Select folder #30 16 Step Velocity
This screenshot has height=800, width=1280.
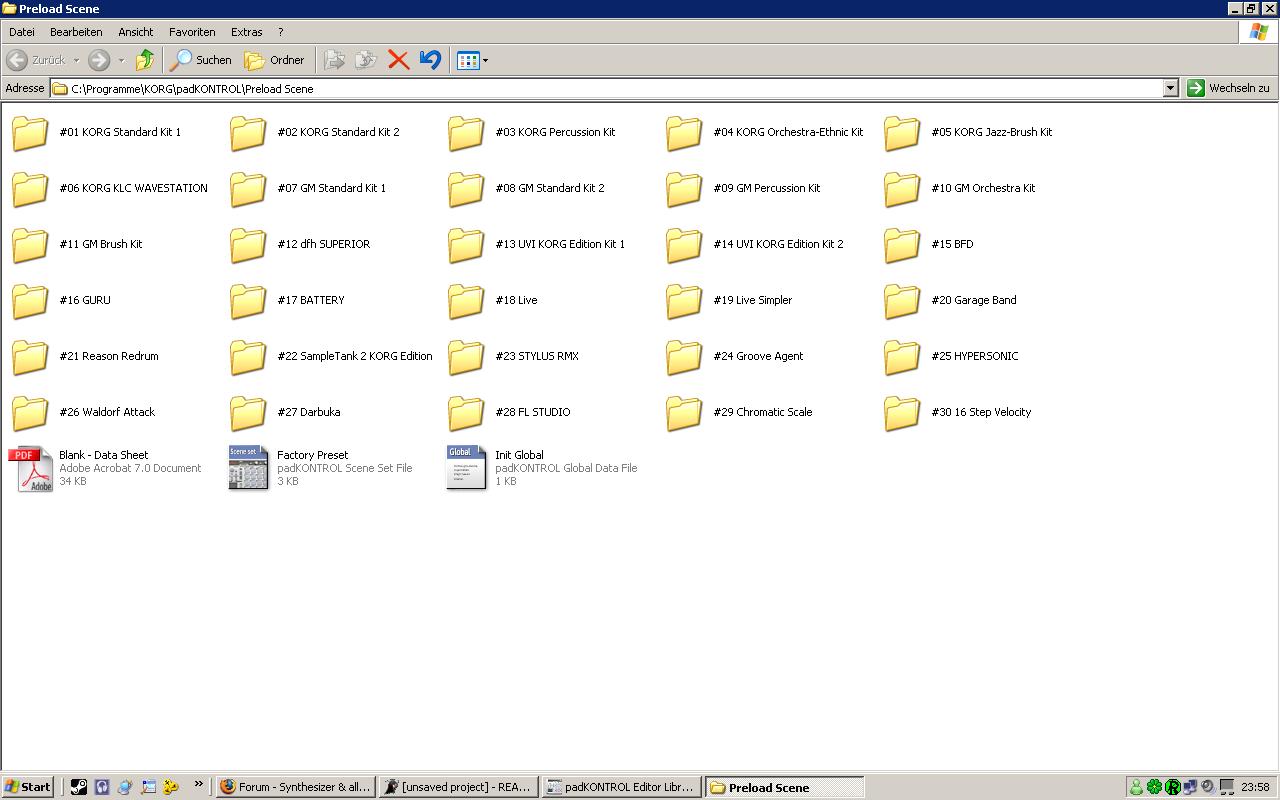point(957,412)
